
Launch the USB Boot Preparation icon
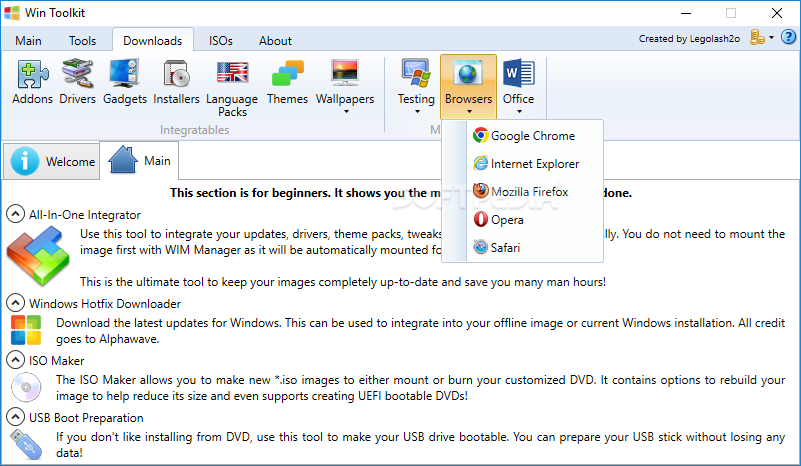click(26, 445)
